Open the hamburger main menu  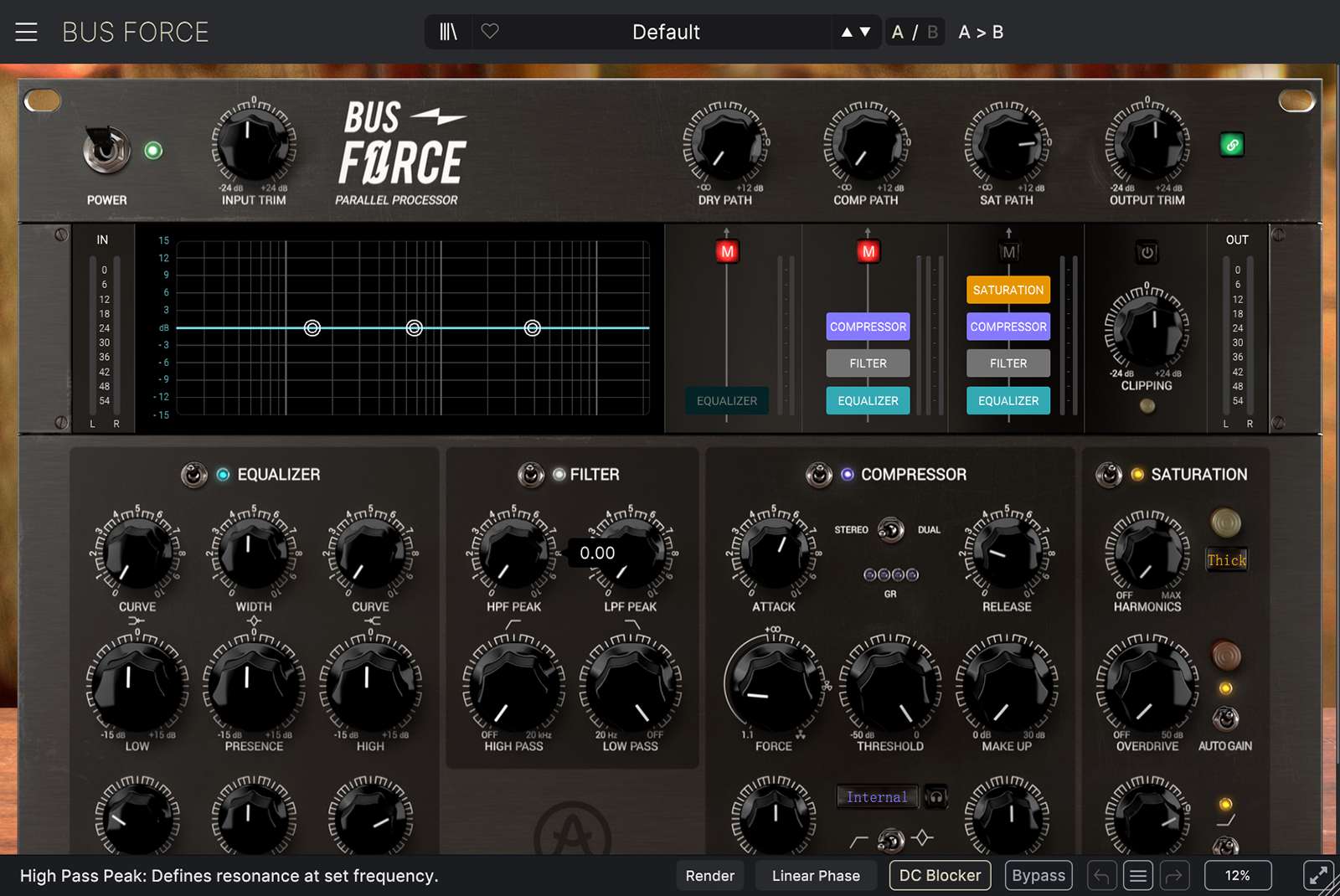tap(26, 32)
